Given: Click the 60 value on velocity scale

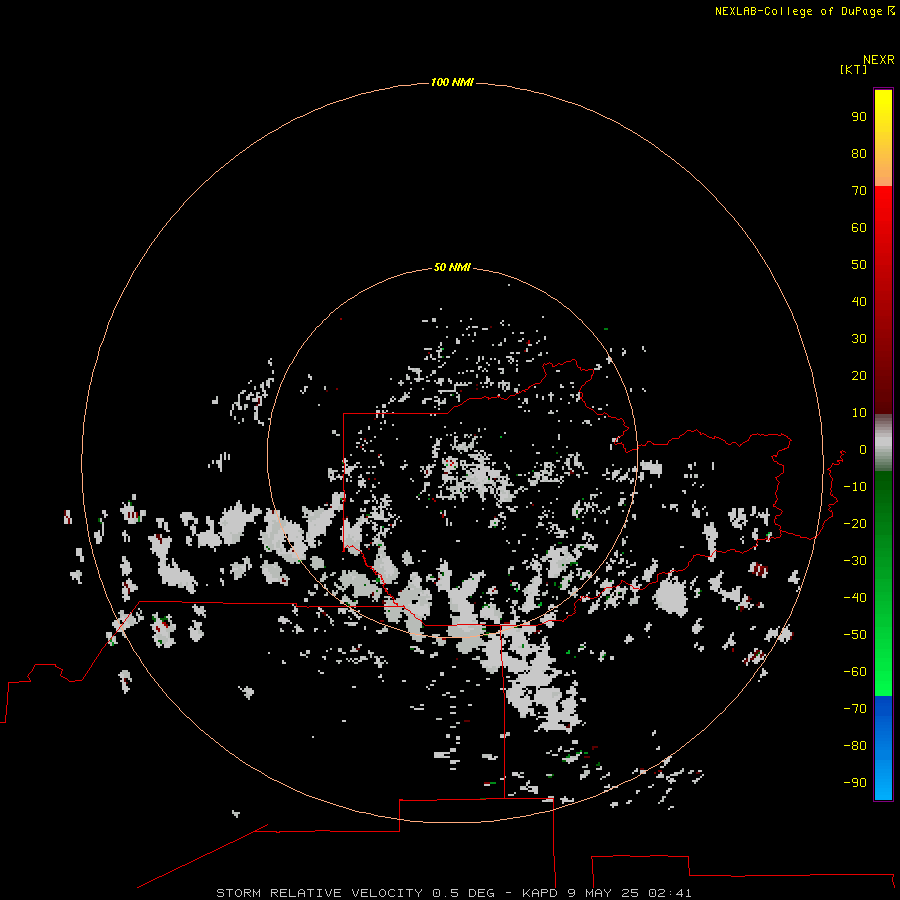Looking at the screenshot, I should click(x=859, y=228).
